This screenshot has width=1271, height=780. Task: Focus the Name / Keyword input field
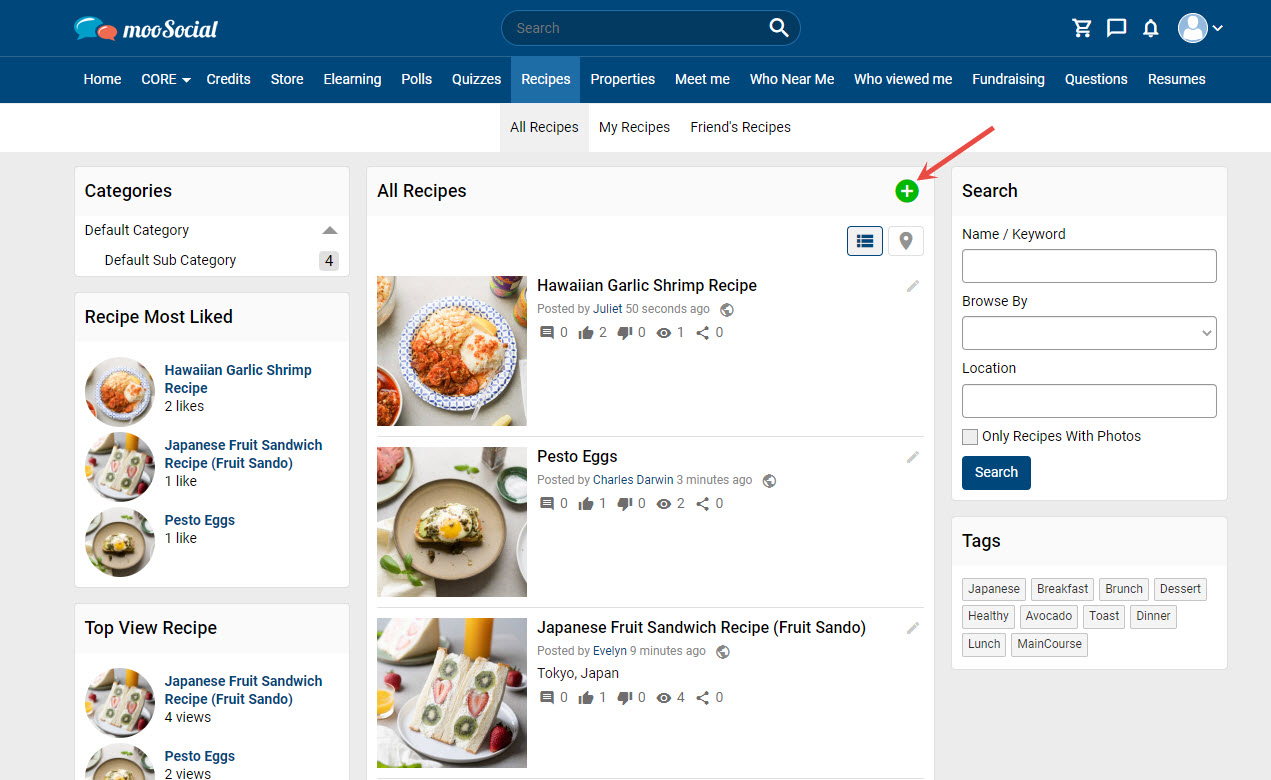[1089, 266]
